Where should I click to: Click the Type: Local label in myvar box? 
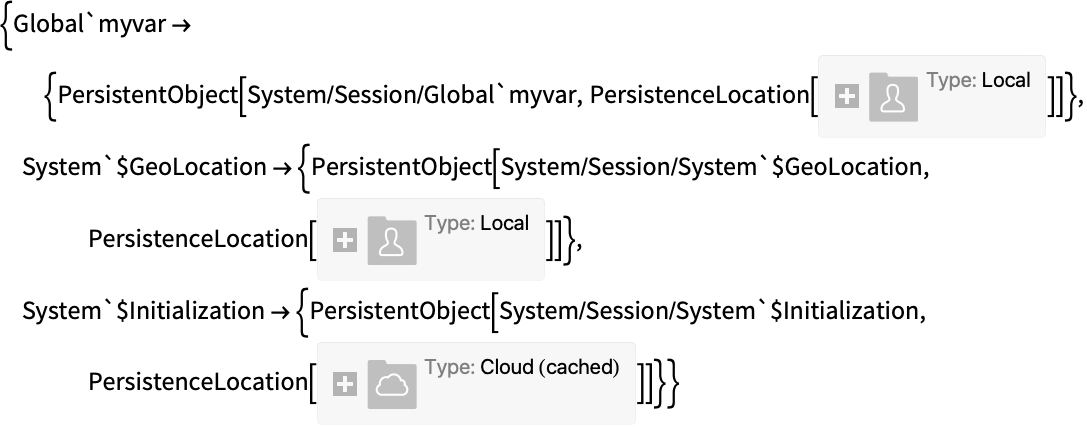click(979, 80)
